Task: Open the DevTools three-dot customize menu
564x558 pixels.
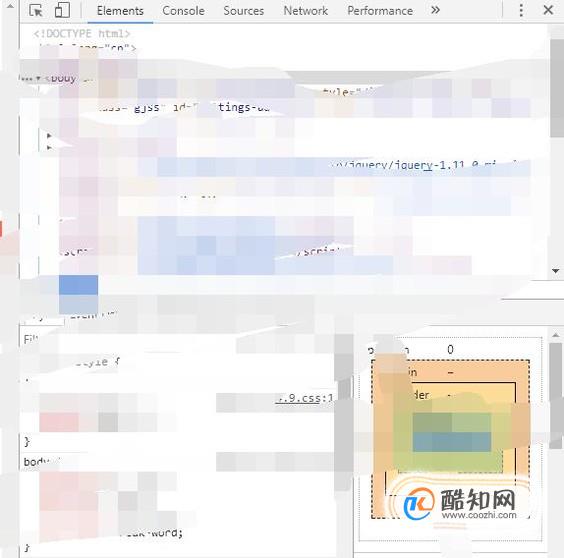Action: [521, 10]
